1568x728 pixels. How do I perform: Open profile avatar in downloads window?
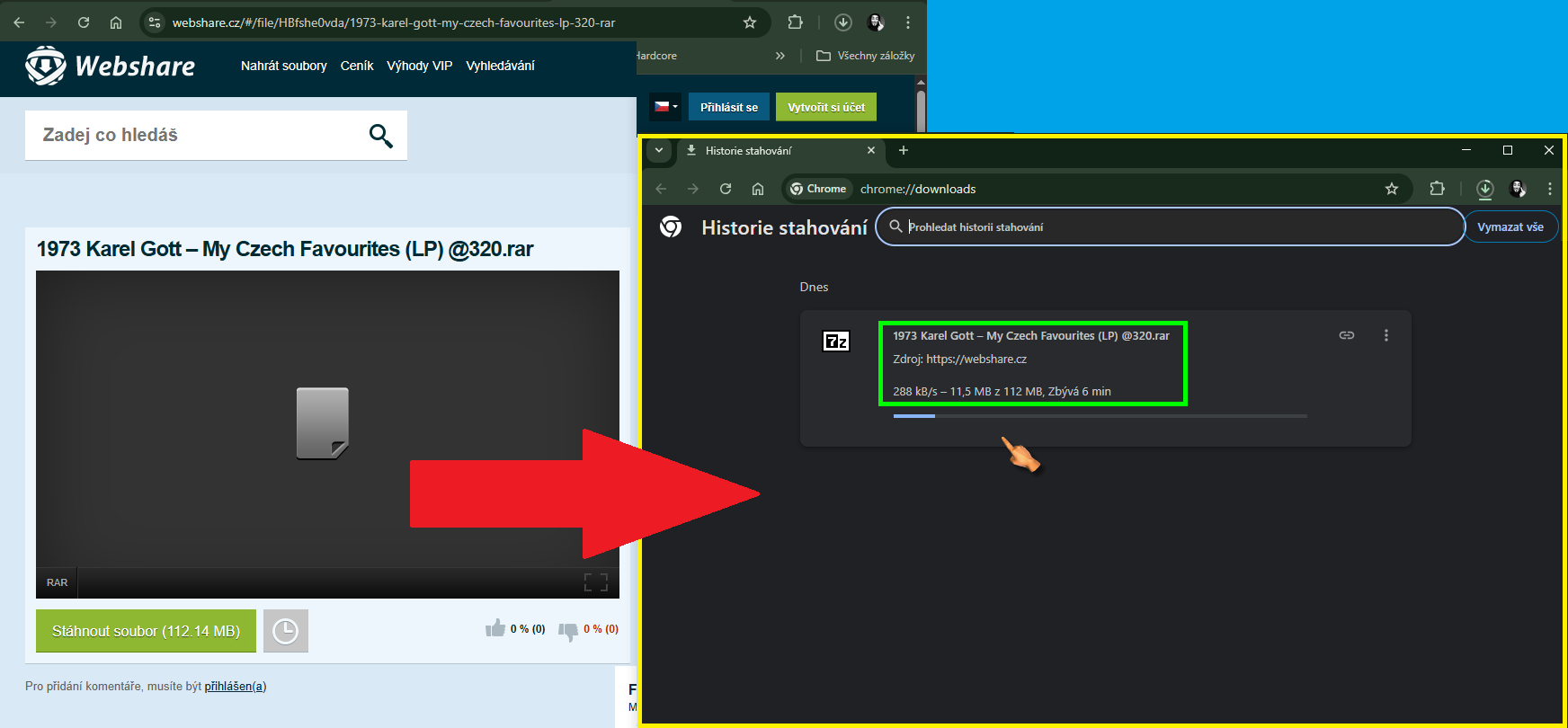coord(1518,189)
